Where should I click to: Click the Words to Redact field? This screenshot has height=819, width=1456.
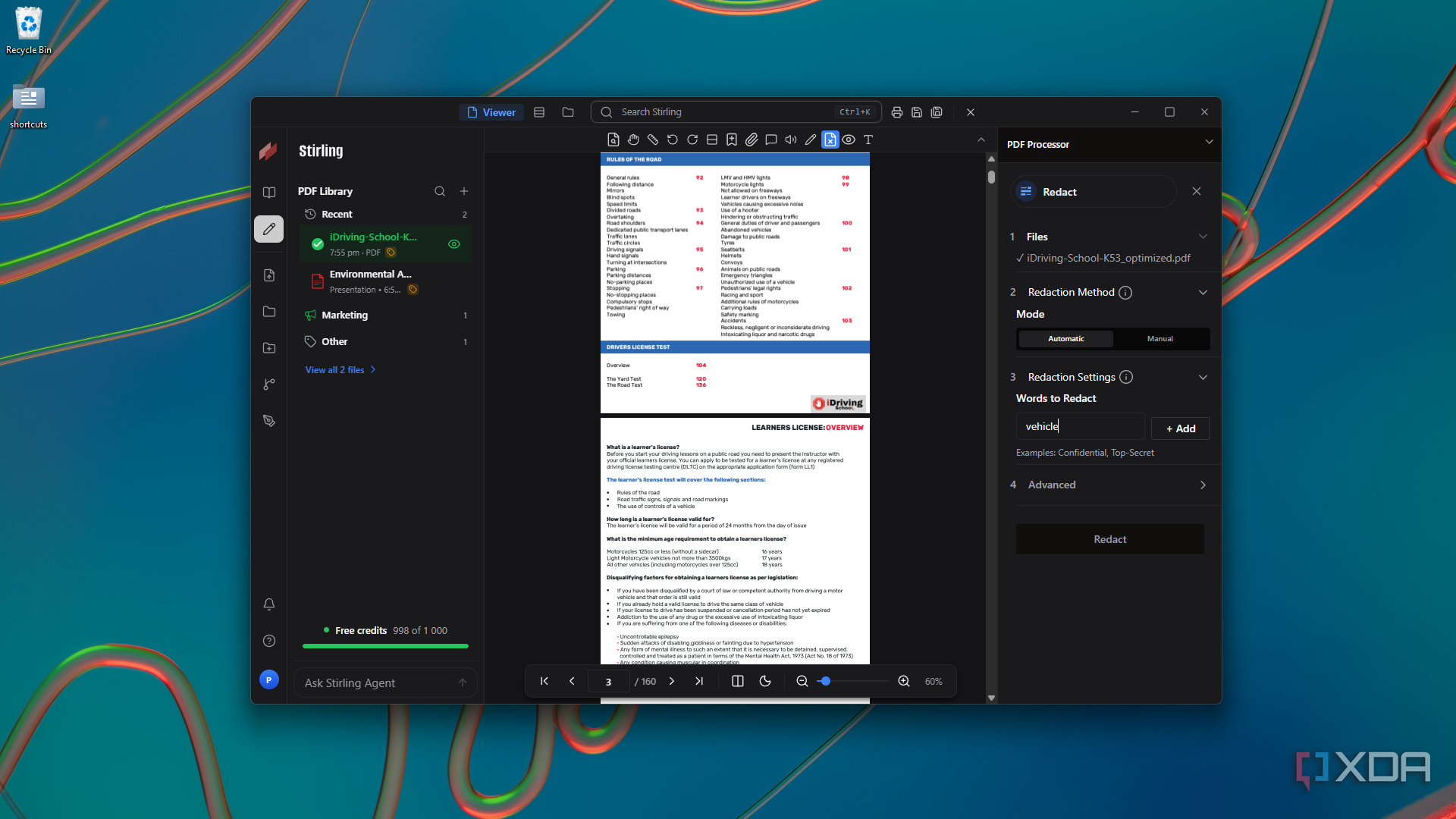1080,426
